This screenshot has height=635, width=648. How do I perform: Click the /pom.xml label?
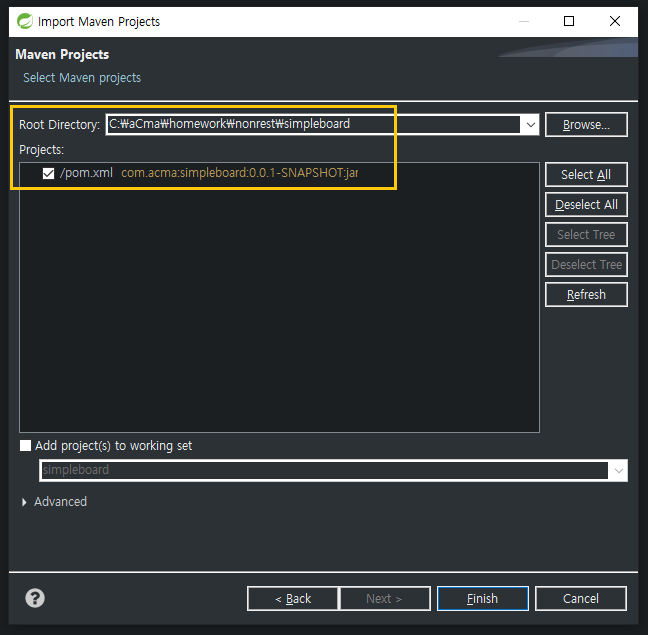click(x=86, y=173)
